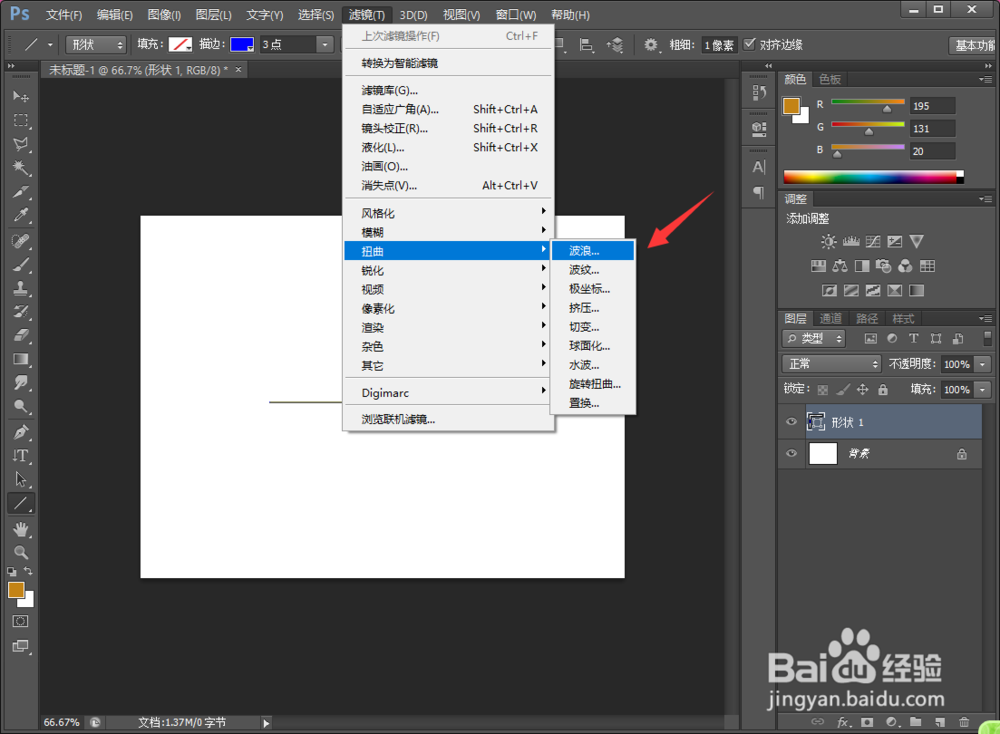Choose 极坐标... filter
The height and width of the screenshot is (734, 1000).
pos(593,289)
